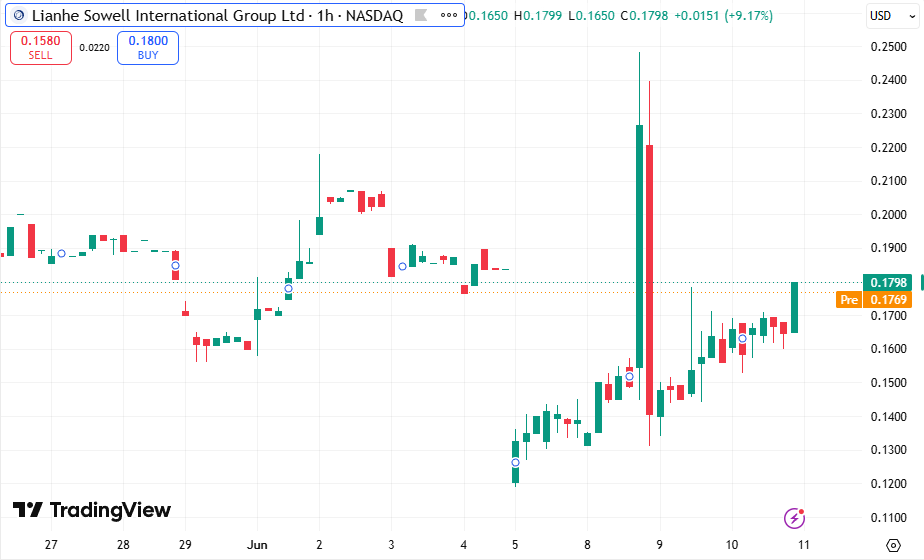Click the 0.2000 price axis label
The width and height of the screenshot is (924, 560).
[x=889, y=215]
